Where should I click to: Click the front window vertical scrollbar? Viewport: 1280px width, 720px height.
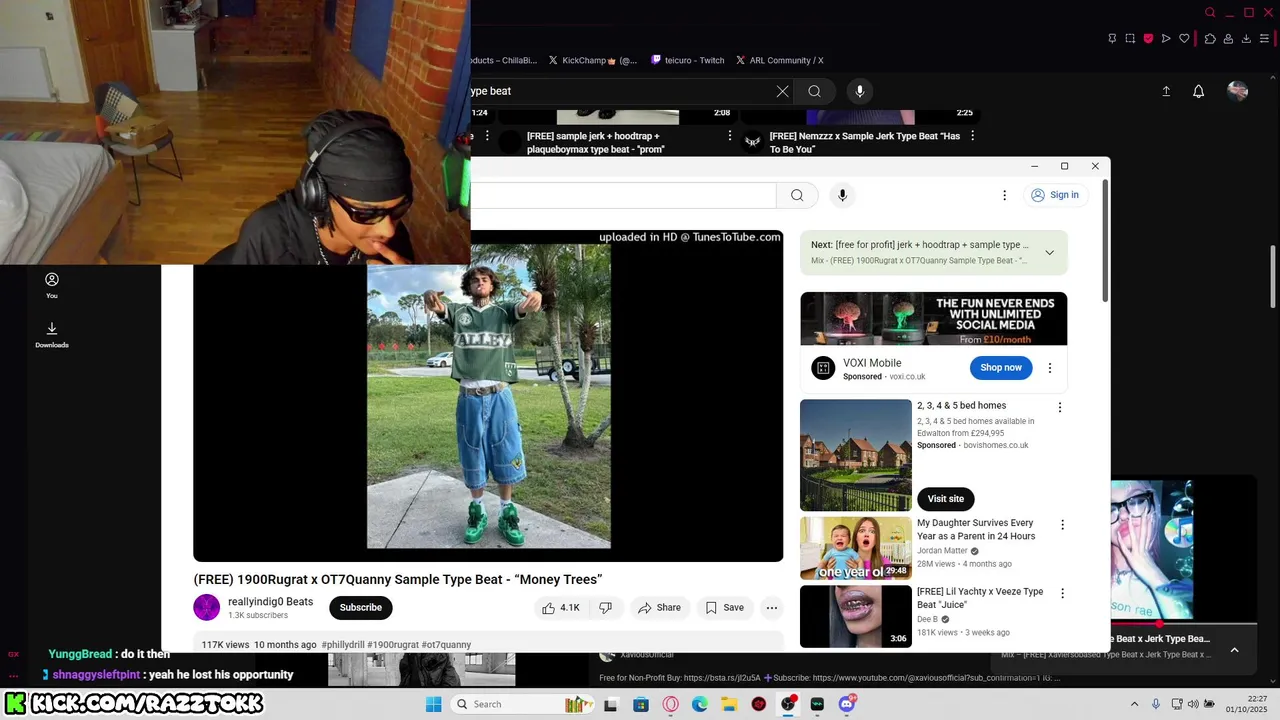1105,240
